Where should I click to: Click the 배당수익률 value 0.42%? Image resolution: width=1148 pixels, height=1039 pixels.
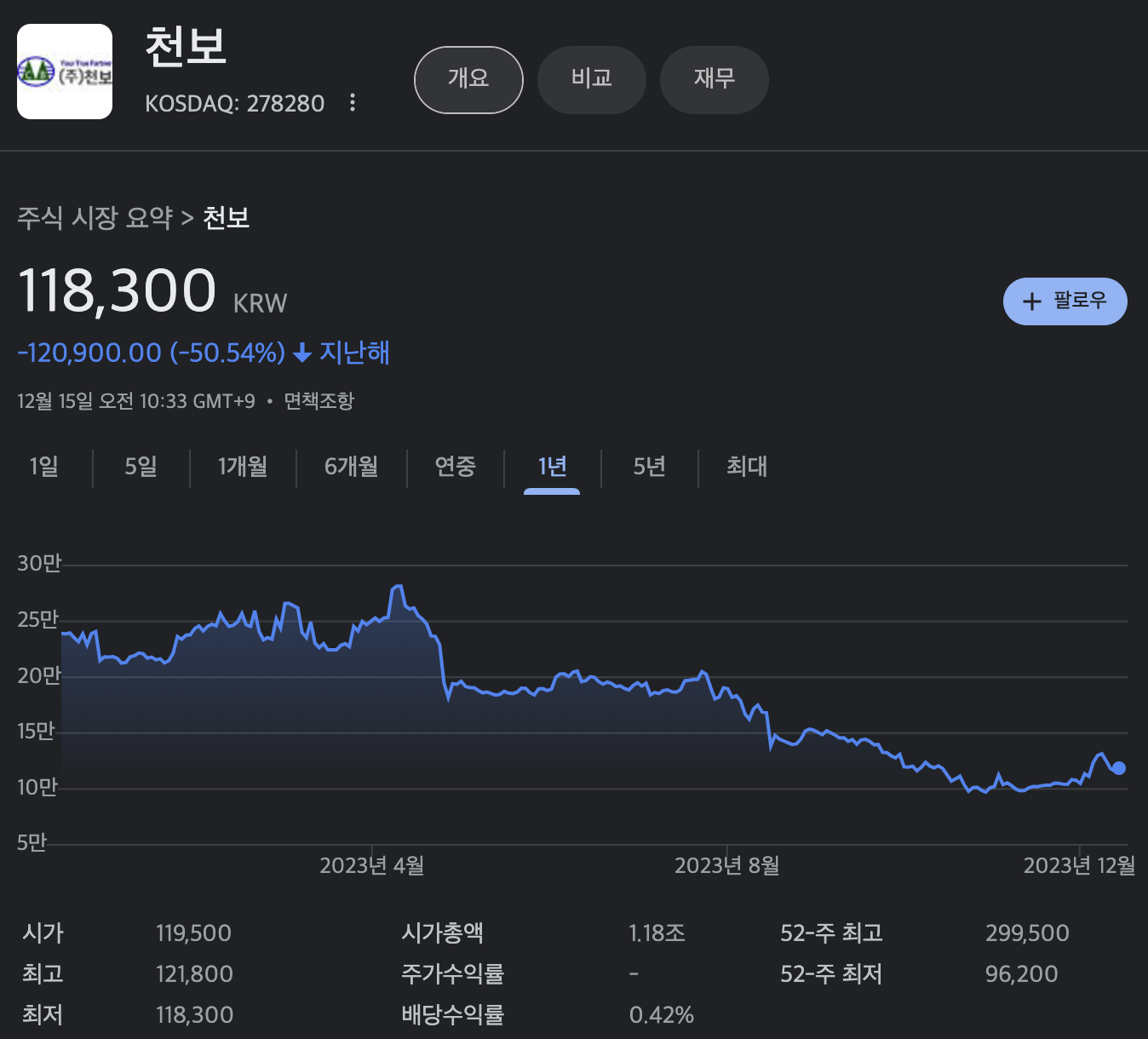pyautogui.click(x=662, y=1015)
